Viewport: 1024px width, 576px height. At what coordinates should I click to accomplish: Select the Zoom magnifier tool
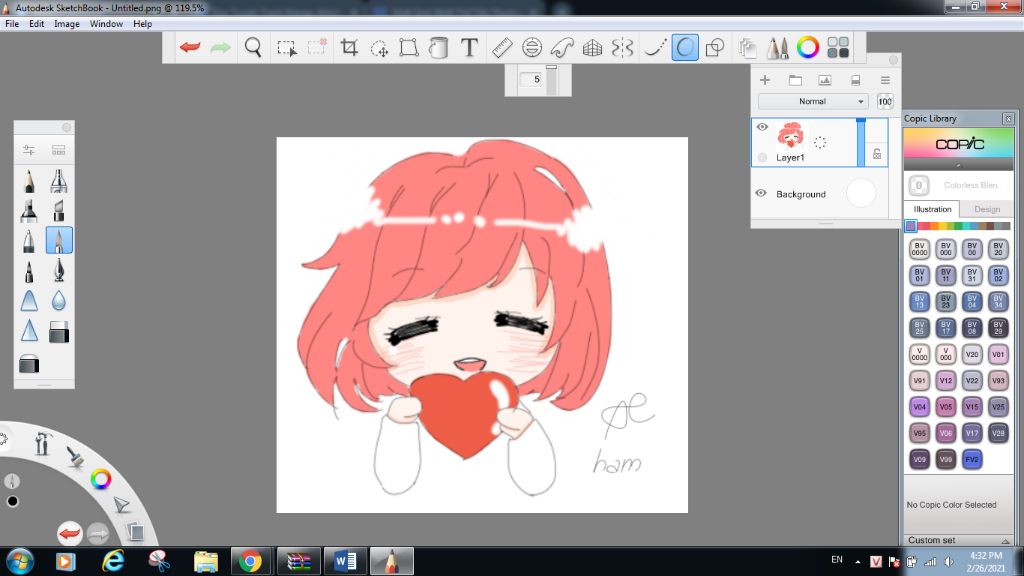(253, 47)
